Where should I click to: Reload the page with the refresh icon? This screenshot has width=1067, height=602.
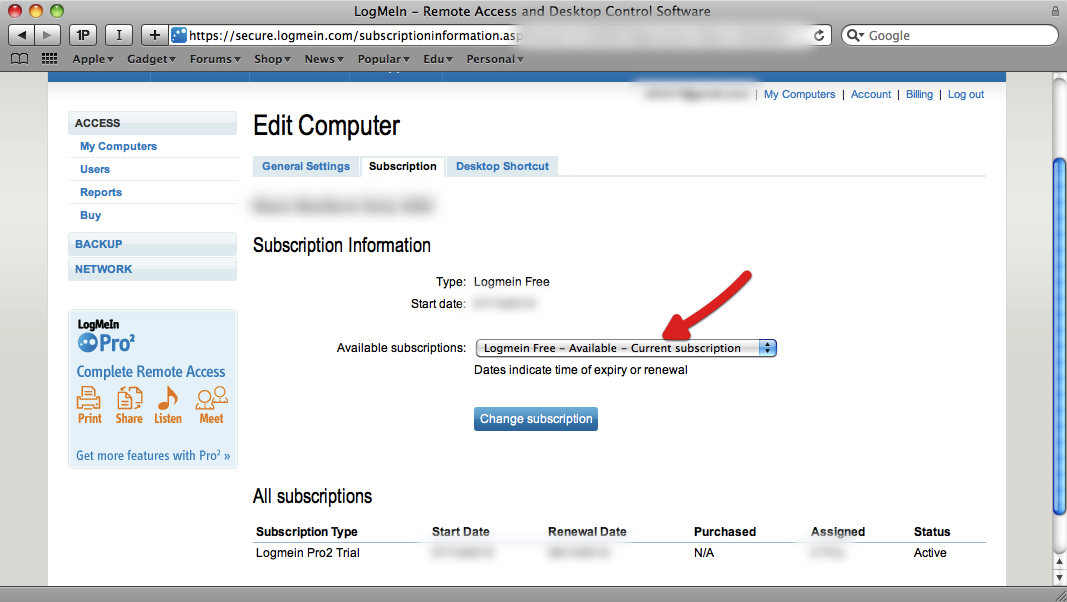819,34
